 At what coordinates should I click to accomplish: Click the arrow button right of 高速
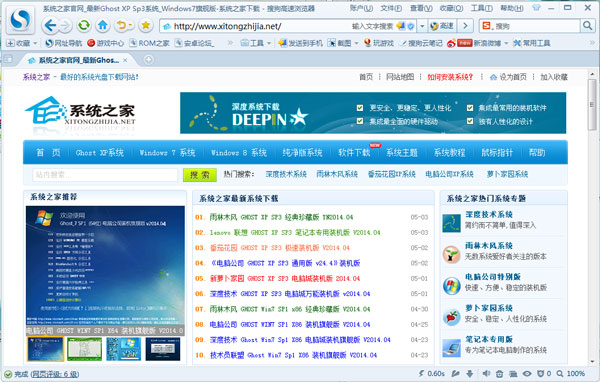pos(465,26)
